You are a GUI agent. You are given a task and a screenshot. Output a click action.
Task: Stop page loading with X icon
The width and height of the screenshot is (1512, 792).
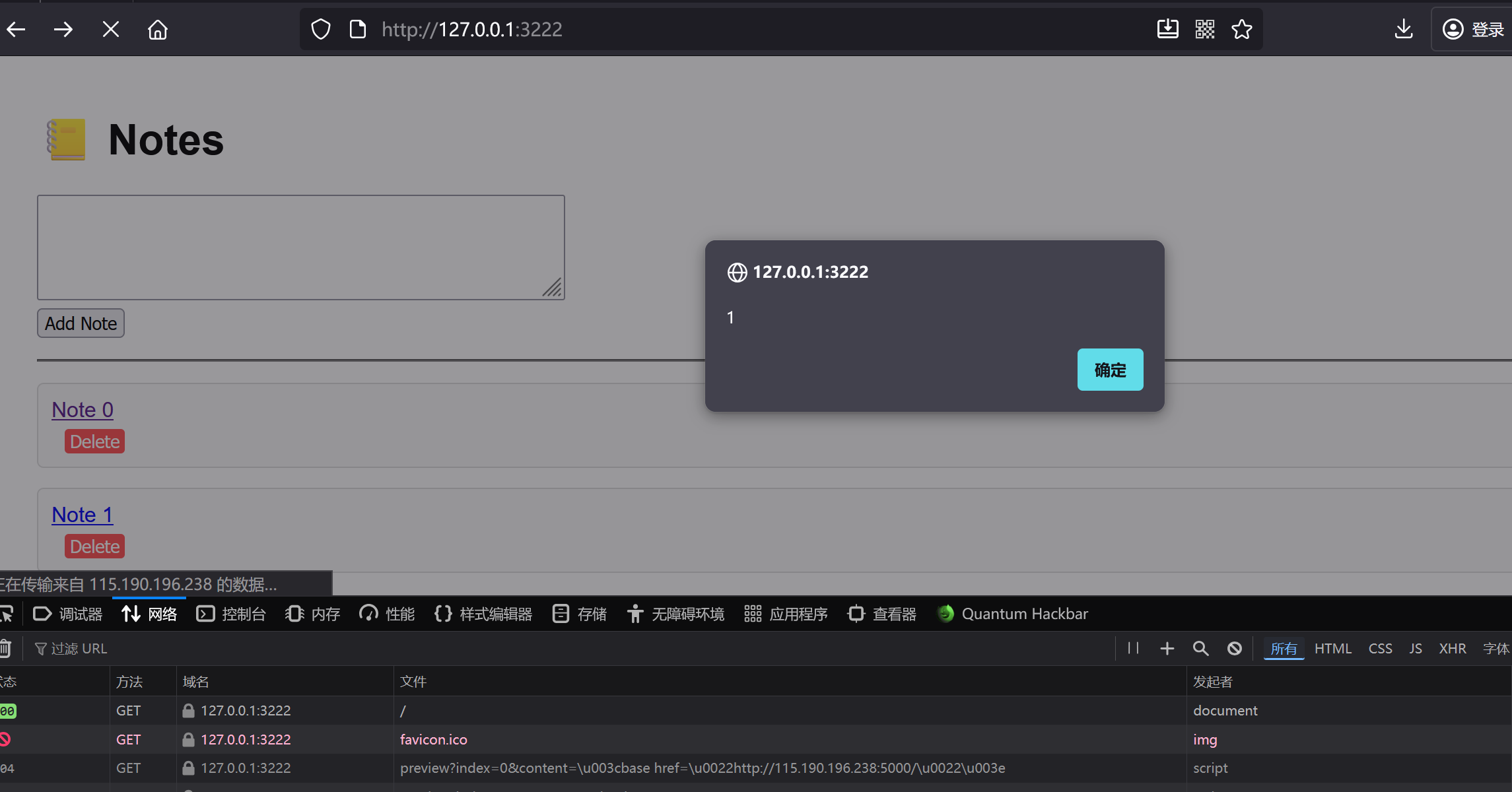click(x=111, y=29)
